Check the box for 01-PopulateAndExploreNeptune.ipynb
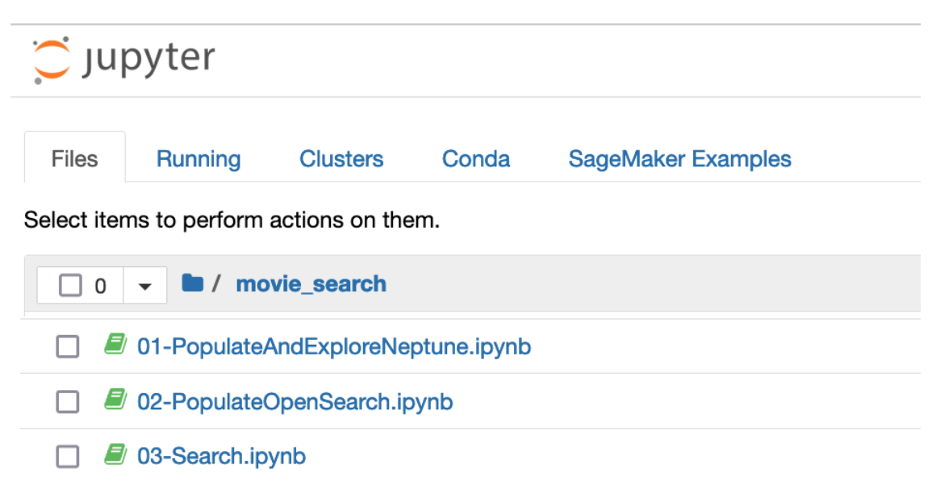 pyautogui.click(x=67, y=347)
